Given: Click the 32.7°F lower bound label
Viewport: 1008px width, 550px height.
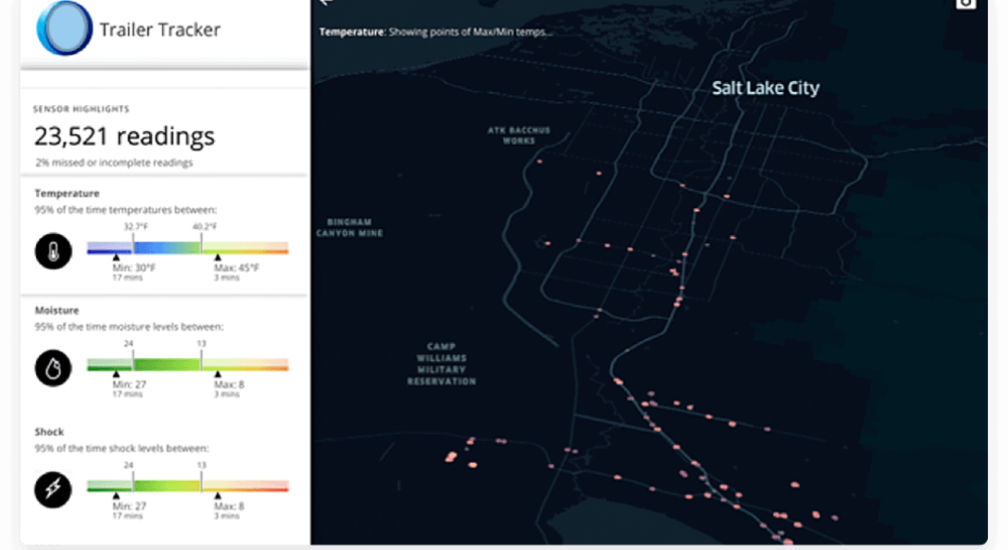Looking at the screenshot, I should point(136,227).
